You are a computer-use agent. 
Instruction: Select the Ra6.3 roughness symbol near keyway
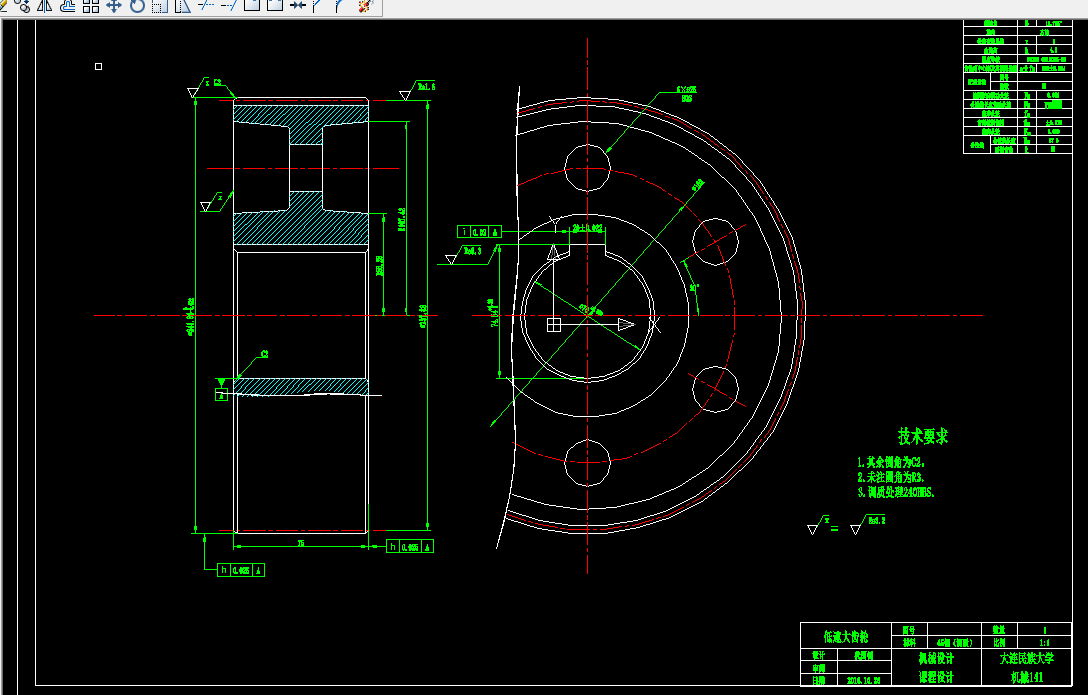(464, 255)
